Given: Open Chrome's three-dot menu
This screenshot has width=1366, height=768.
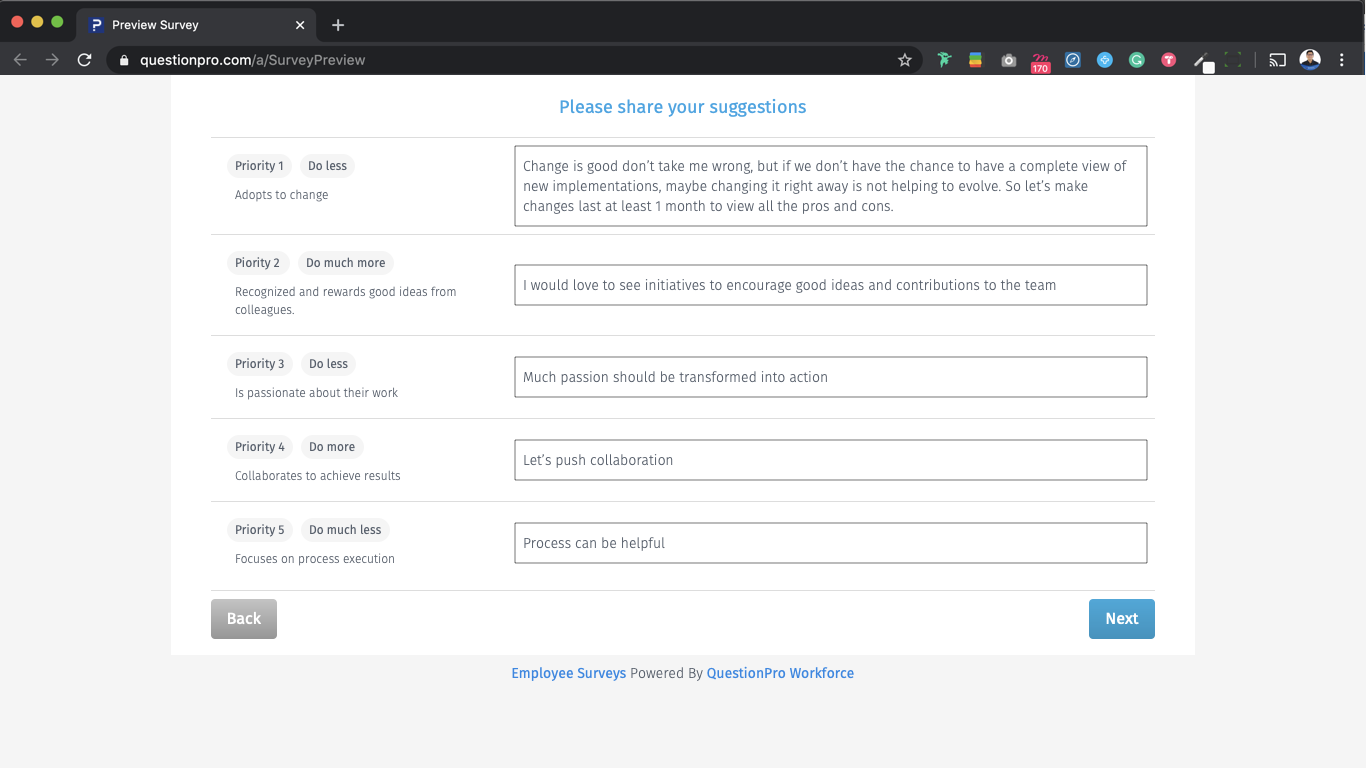Looking at the screenshot, I should tap(1342, 59).
